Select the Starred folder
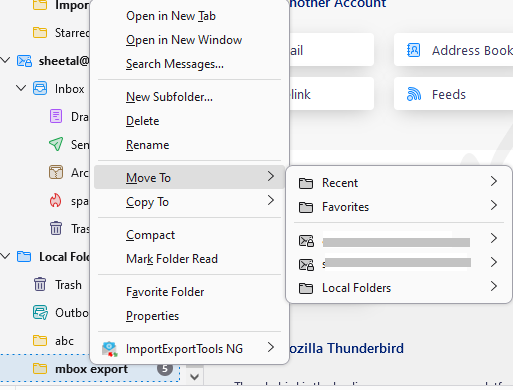 [x=72, y=33]
